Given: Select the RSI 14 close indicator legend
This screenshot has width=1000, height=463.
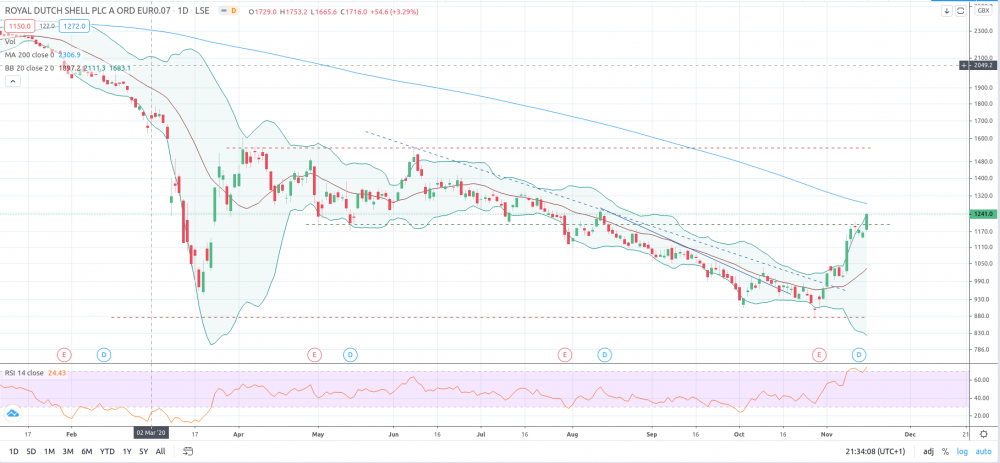Looking at the screenshot, I should 26,373.
